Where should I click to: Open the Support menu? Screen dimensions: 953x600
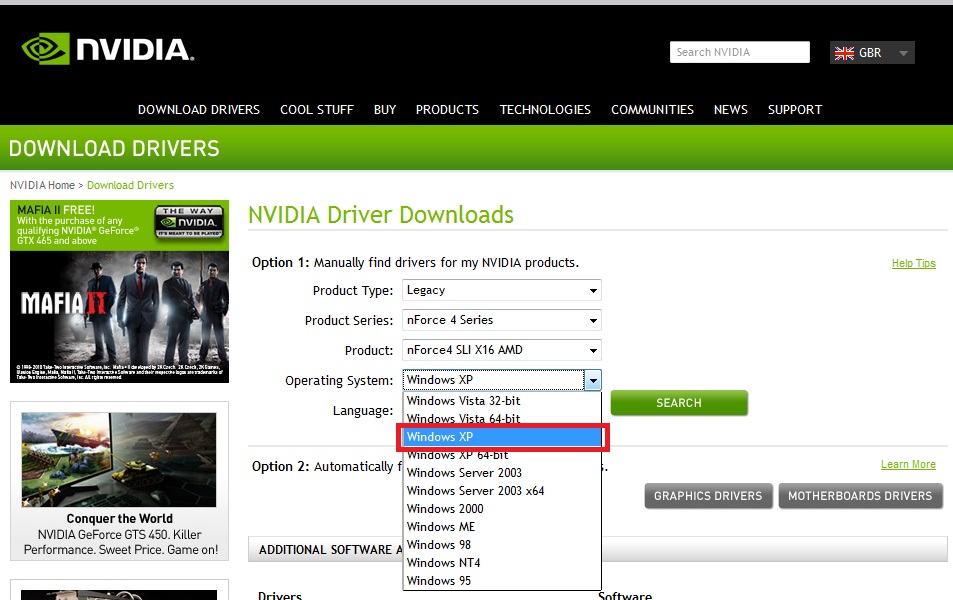click(794, 109)
